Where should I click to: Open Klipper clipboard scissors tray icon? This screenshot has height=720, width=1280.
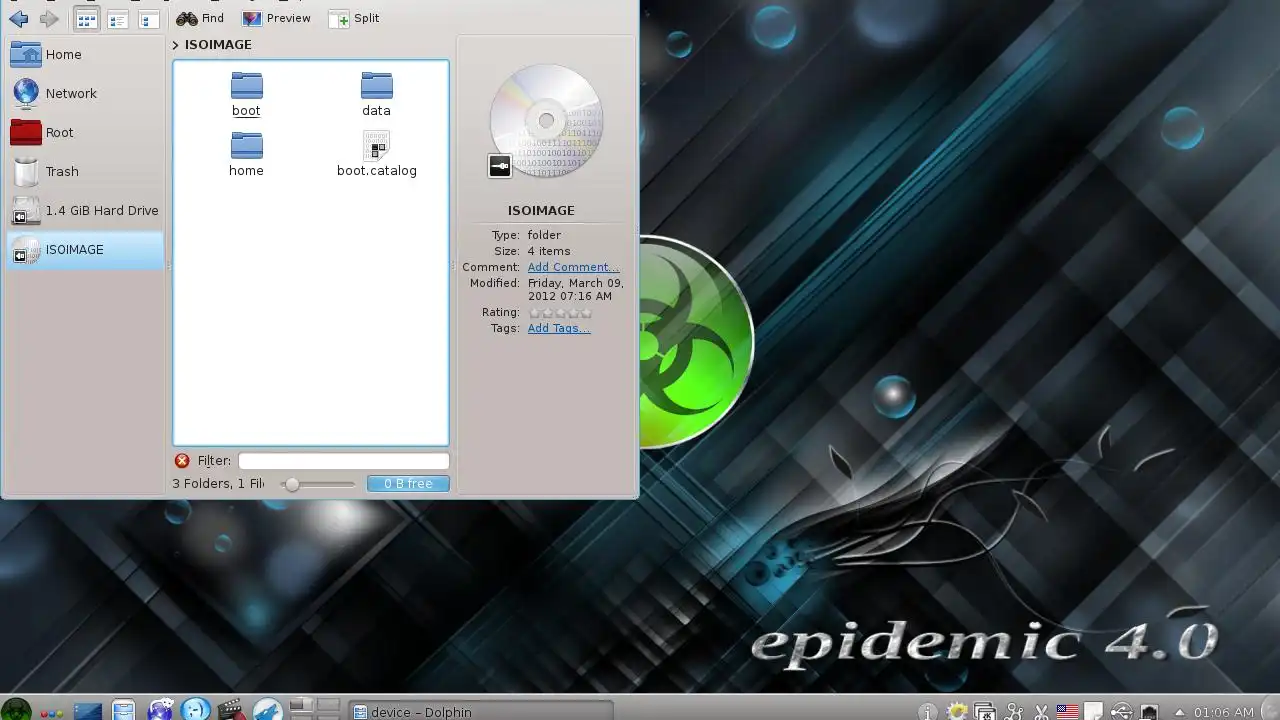1041,711
